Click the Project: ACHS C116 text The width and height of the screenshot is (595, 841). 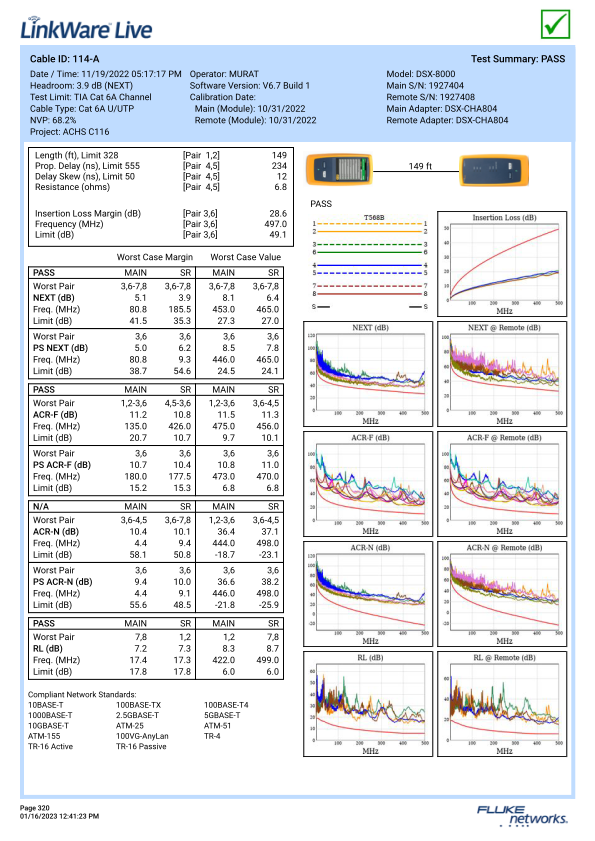[x=70, y=131]
